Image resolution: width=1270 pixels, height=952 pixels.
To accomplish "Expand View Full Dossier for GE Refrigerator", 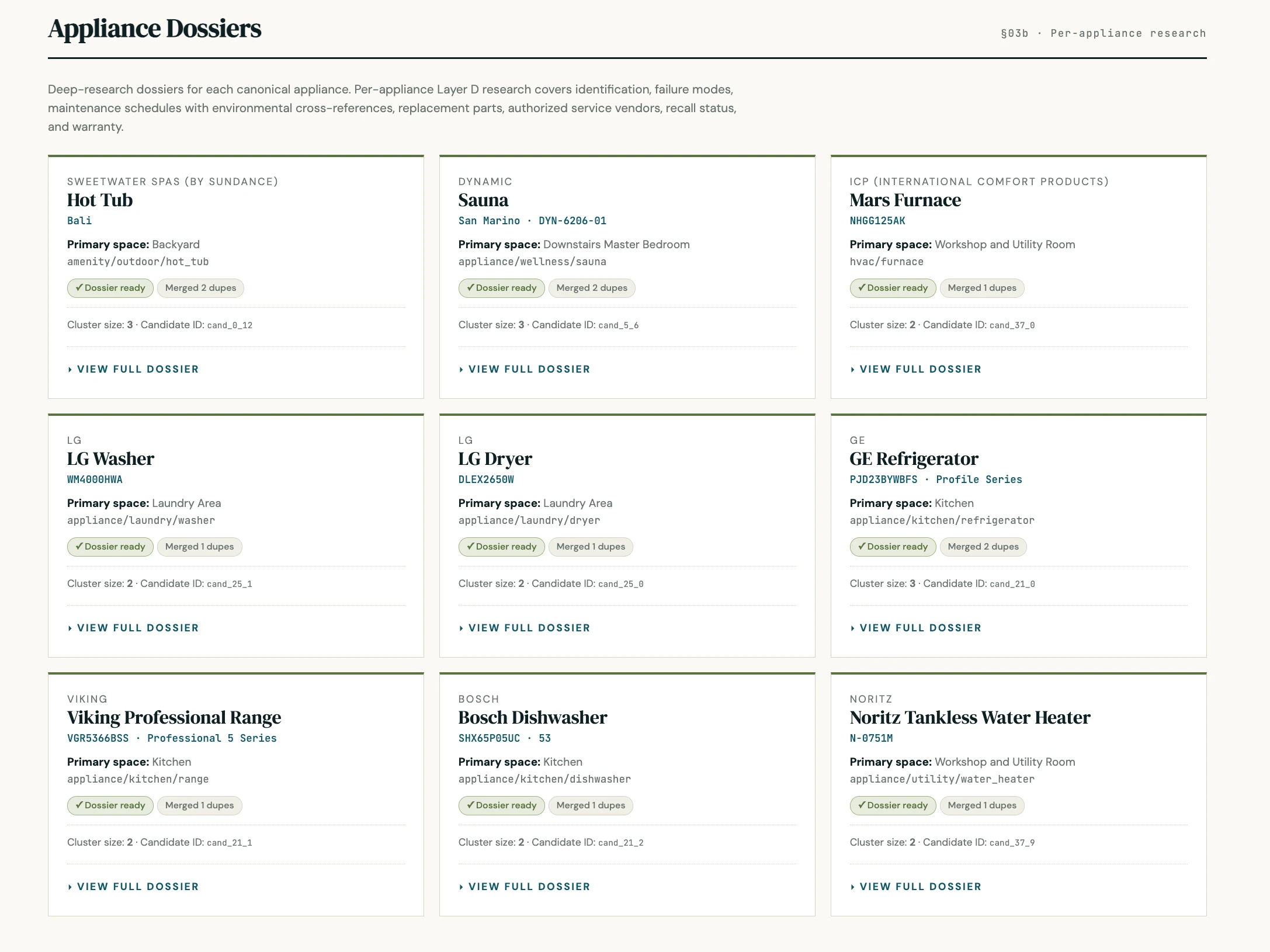I will [916, 628].
